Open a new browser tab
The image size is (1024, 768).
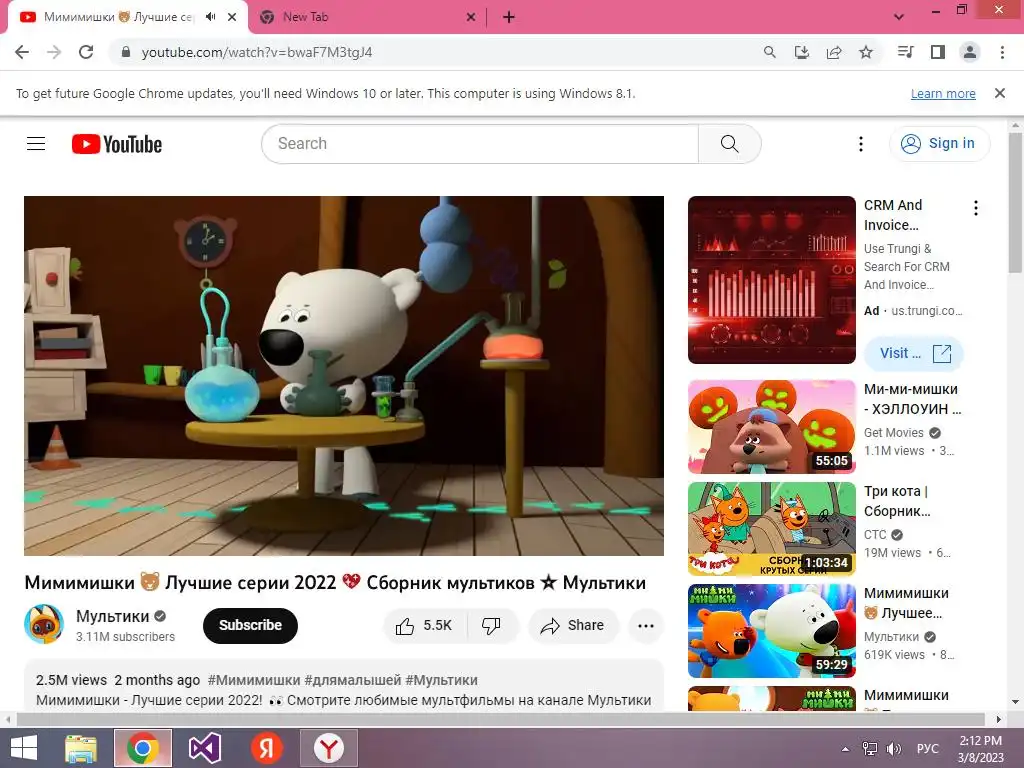509,17
